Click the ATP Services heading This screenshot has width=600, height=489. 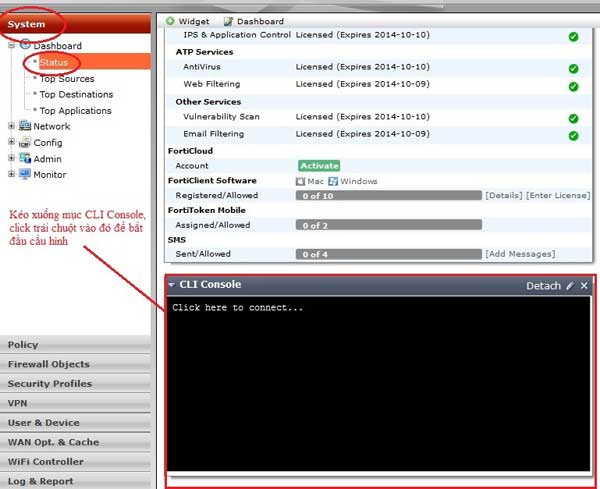[x=204, y=52]
